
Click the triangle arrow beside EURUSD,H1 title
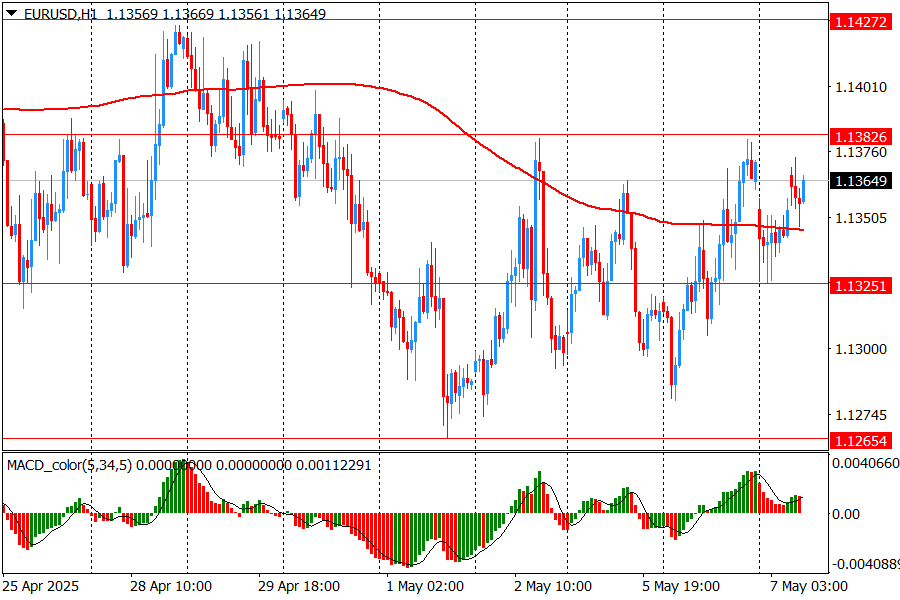click(11, 14)
